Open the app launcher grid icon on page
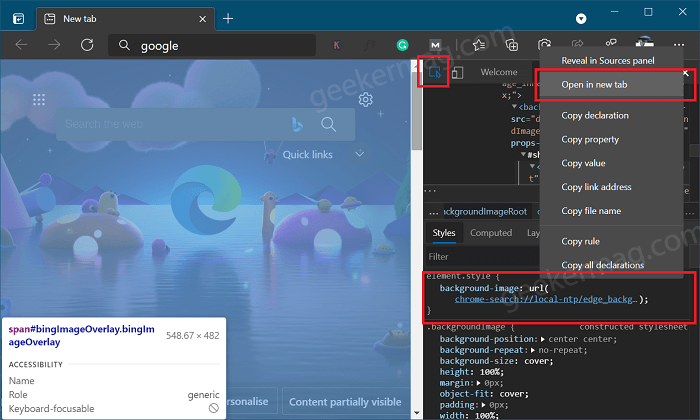Image resolution: width=700 pixels, height=420 pixels. coord(39,100)
